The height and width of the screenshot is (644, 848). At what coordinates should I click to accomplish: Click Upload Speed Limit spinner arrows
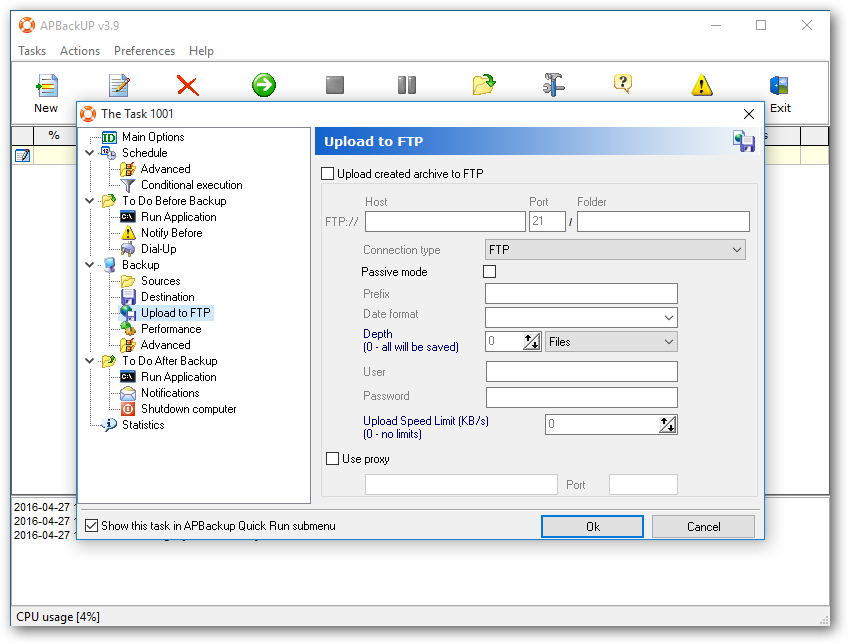(x=667, y=424)
